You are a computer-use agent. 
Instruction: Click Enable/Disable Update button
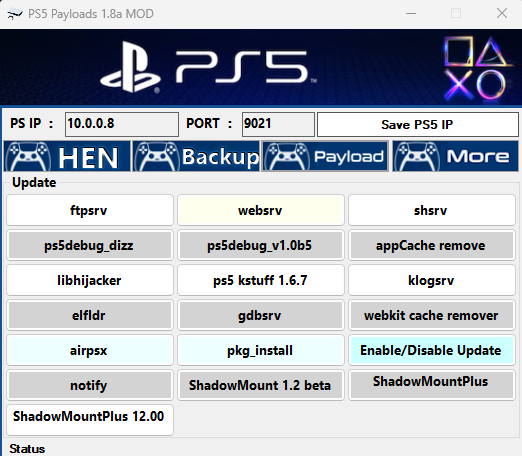432,350
